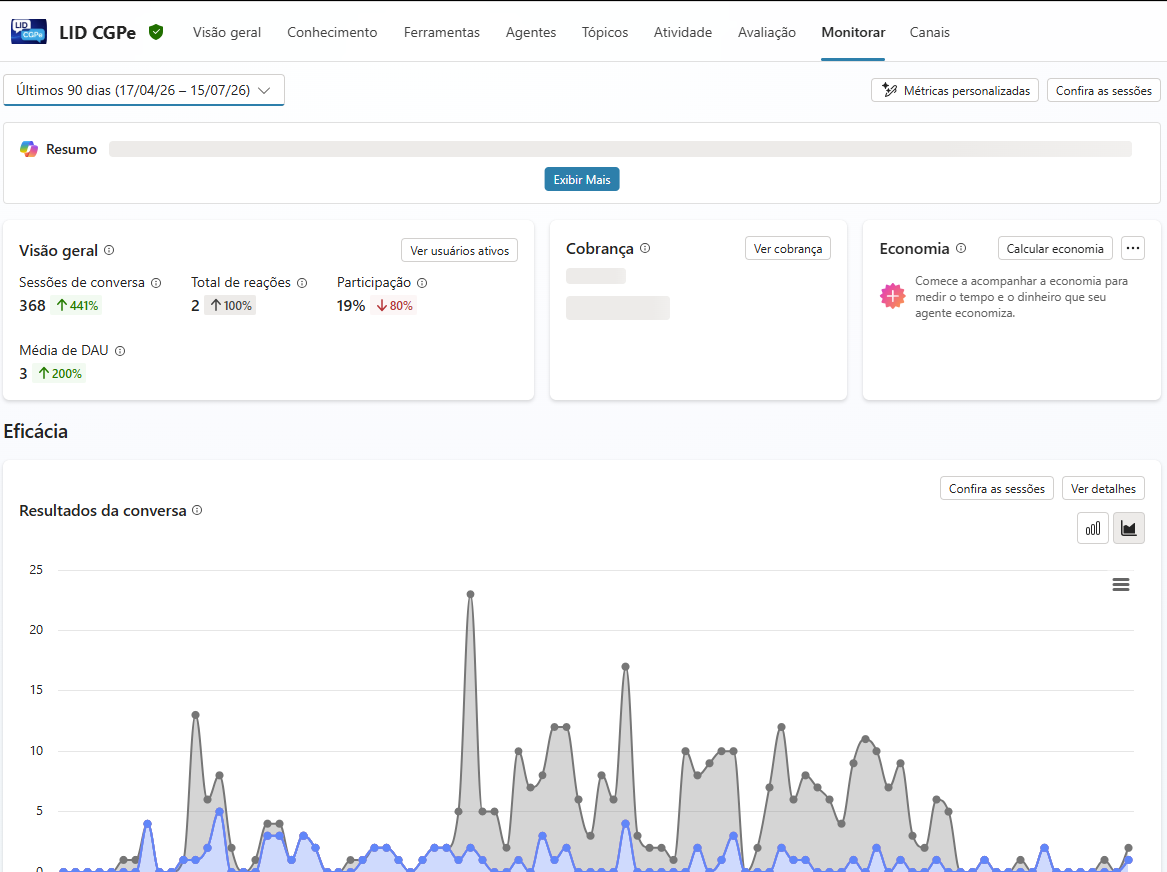Open the chart hamburger context menu

pos(1121,585)
